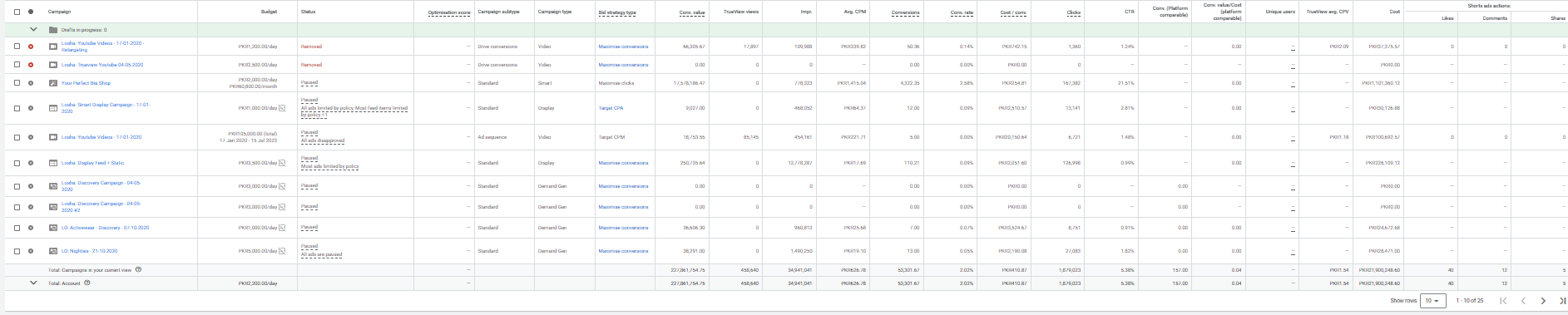Image resolution: width=1568 pixels, height=315 pixels.
Task: Click video campaign type icon of Trueview Video row
Action: (x=53, y=64)
